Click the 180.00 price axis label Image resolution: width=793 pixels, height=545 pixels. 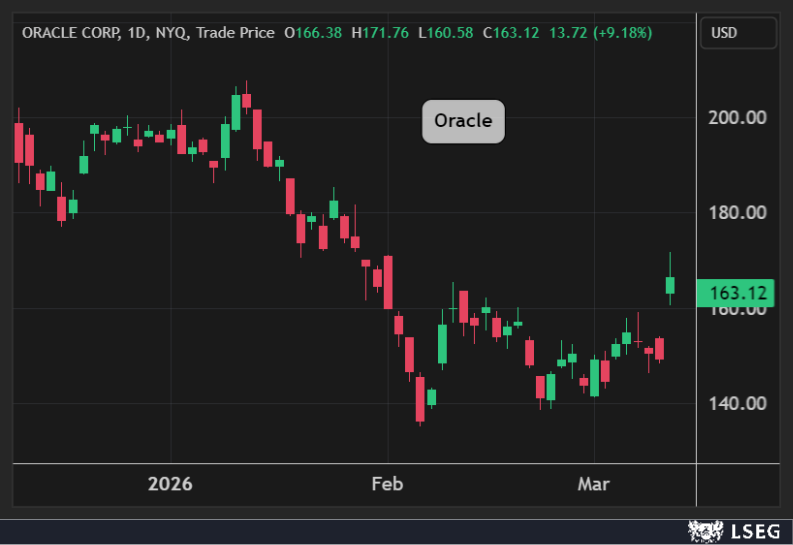click(x=737, y=212)
